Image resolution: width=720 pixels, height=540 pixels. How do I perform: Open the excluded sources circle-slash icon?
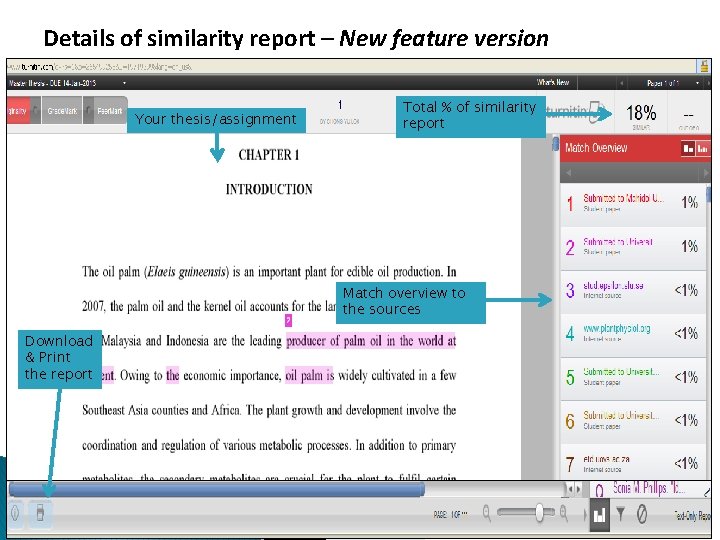point(642,514)
